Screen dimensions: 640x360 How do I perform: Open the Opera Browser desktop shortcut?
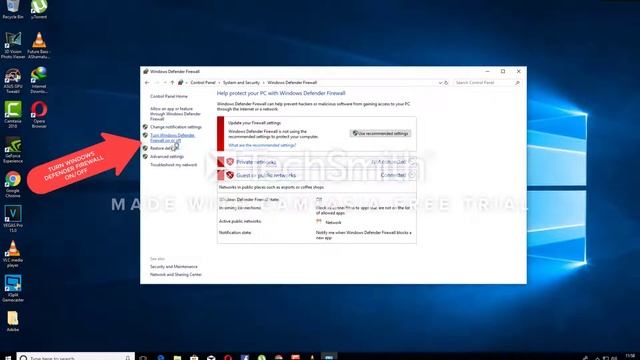tap(39, 115)
